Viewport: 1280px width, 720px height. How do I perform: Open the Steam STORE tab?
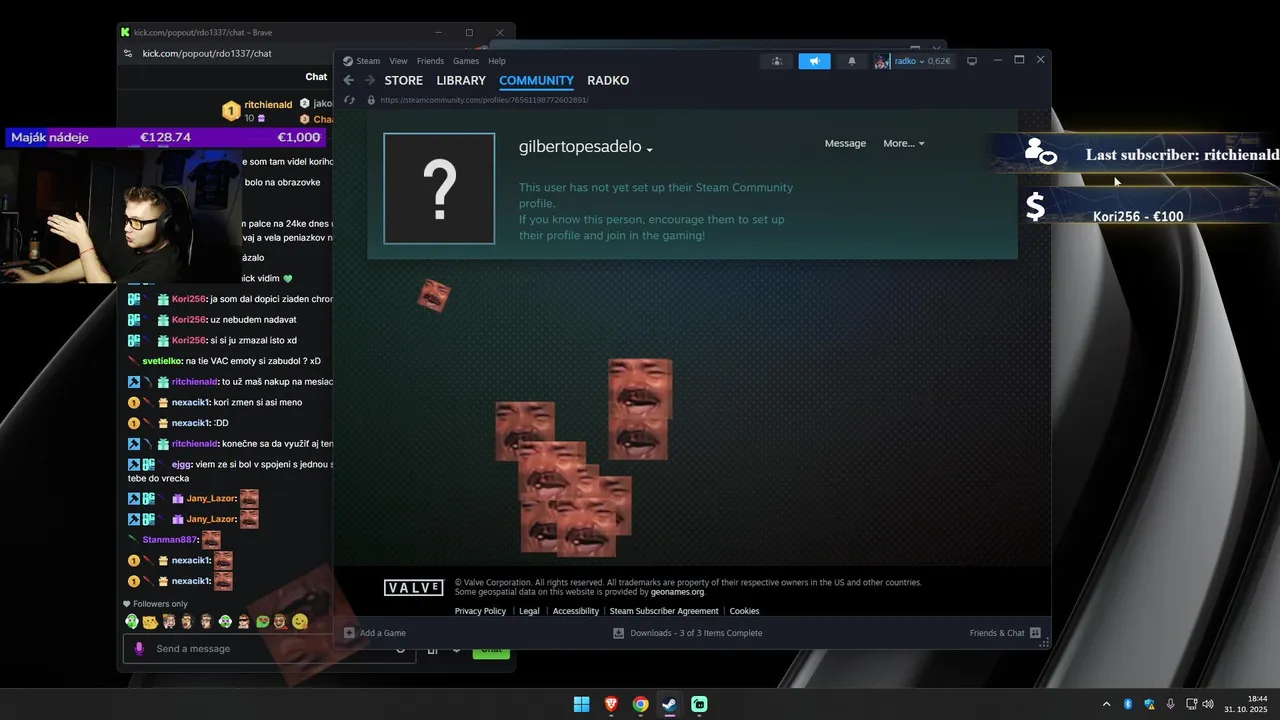[404, 80]
